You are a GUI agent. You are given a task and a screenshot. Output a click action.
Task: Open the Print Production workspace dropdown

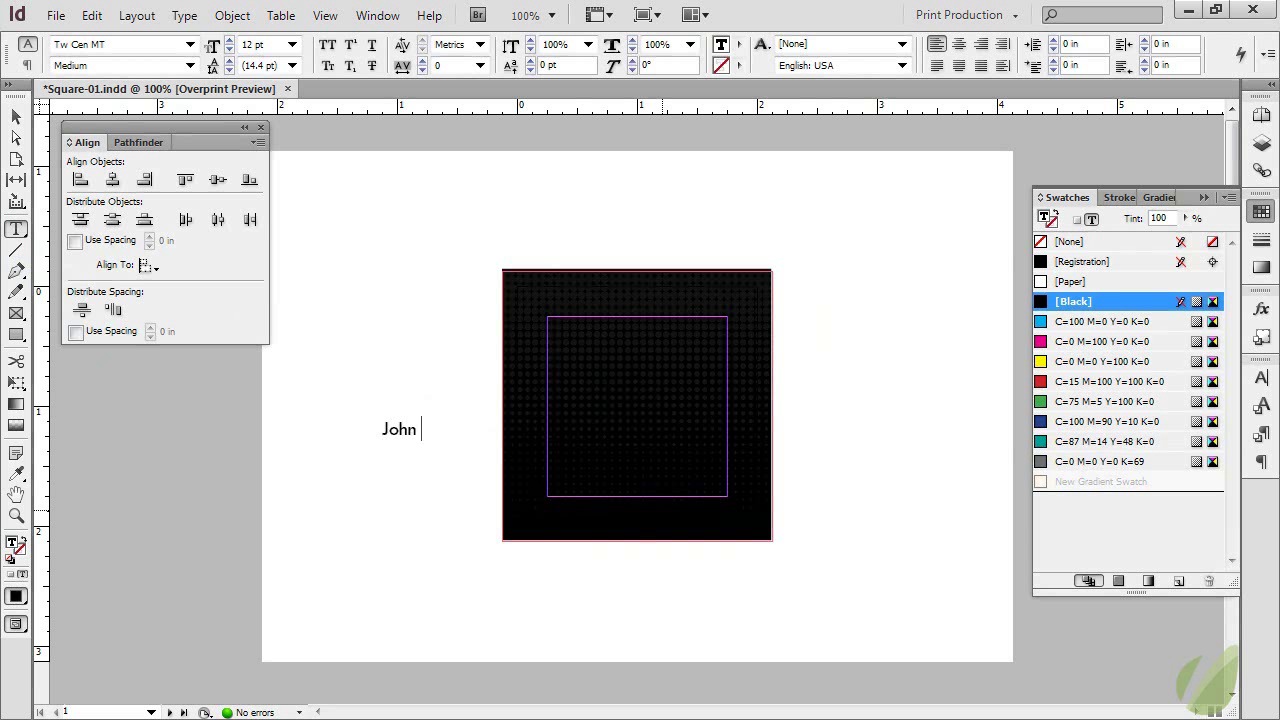[967, 15]
